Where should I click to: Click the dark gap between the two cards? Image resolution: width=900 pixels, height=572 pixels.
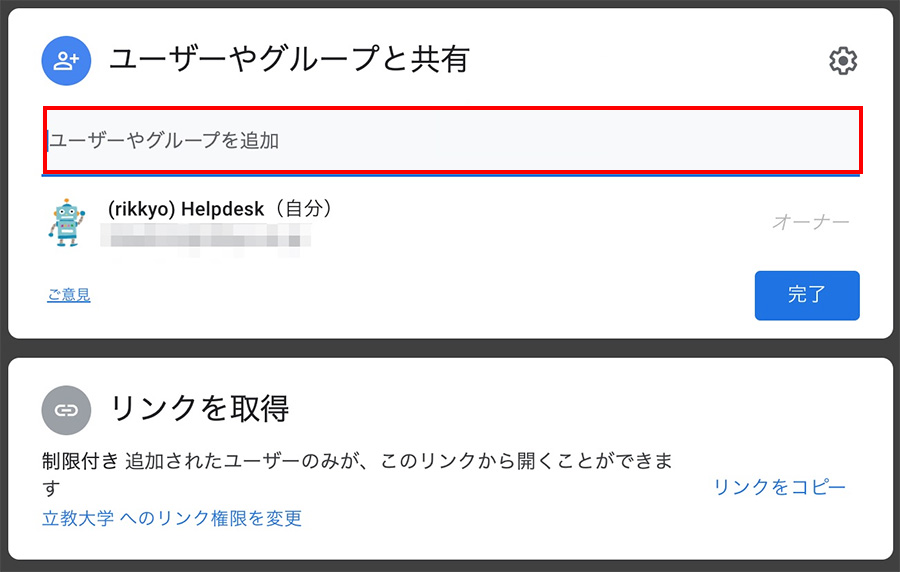tap(450, 348)
